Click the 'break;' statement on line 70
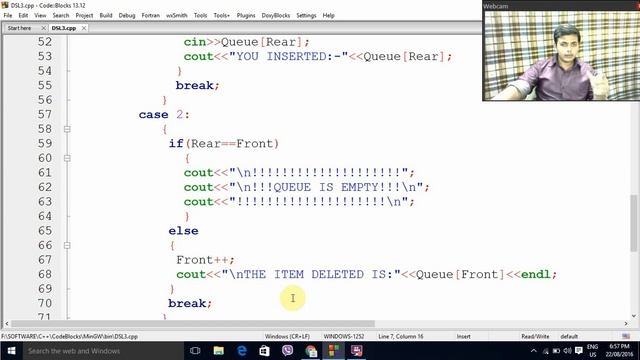The width and height of the screenshot is (640, 360). (x=190, y=303)
